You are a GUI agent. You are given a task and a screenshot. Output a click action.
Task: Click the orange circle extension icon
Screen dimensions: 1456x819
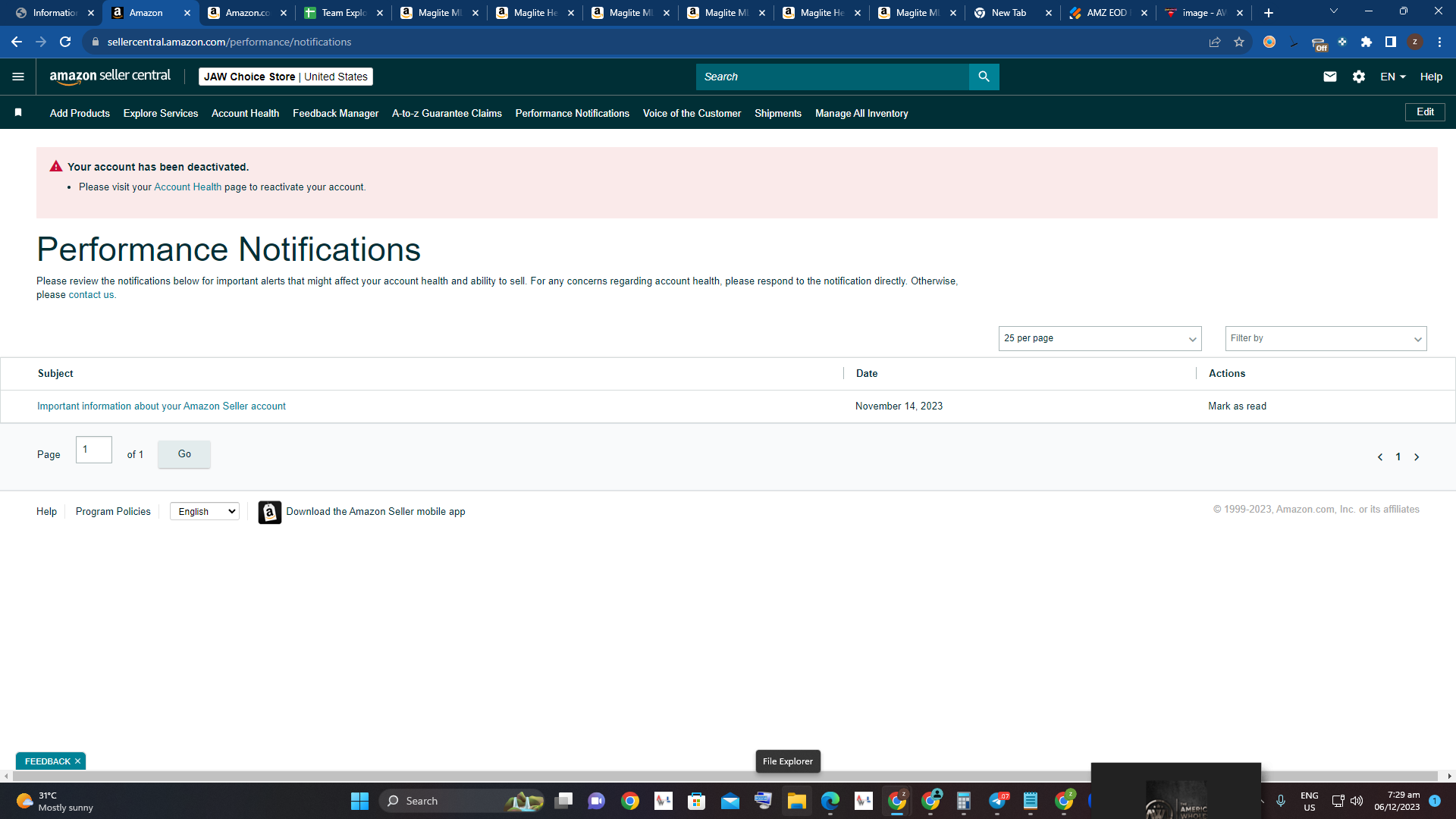(1269, 42)
